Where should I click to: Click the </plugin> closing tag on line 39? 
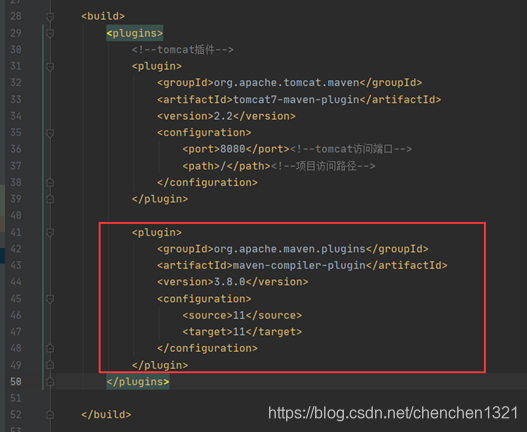(160, 199)
